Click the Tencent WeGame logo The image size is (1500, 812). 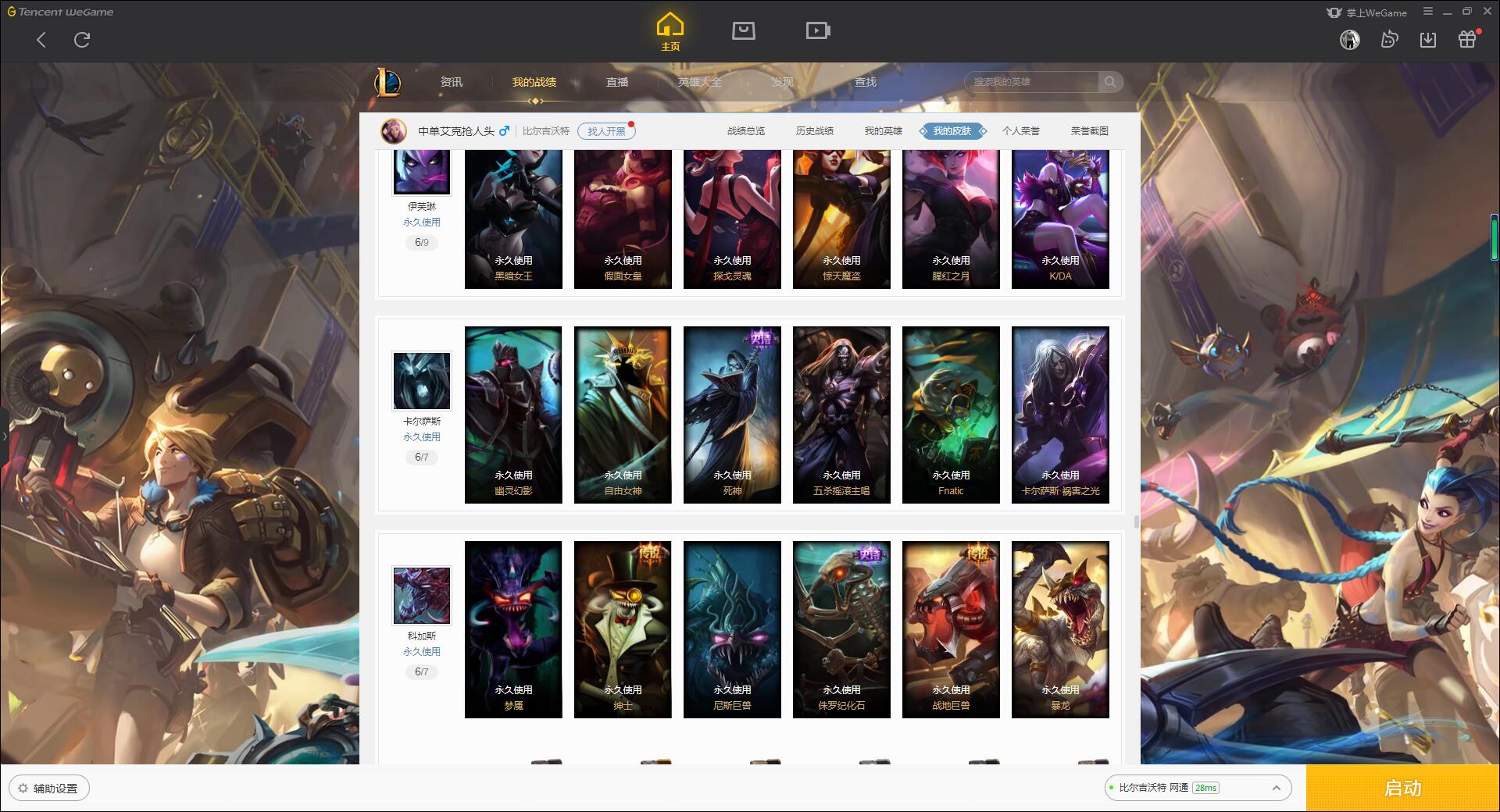tap(60, 12)
